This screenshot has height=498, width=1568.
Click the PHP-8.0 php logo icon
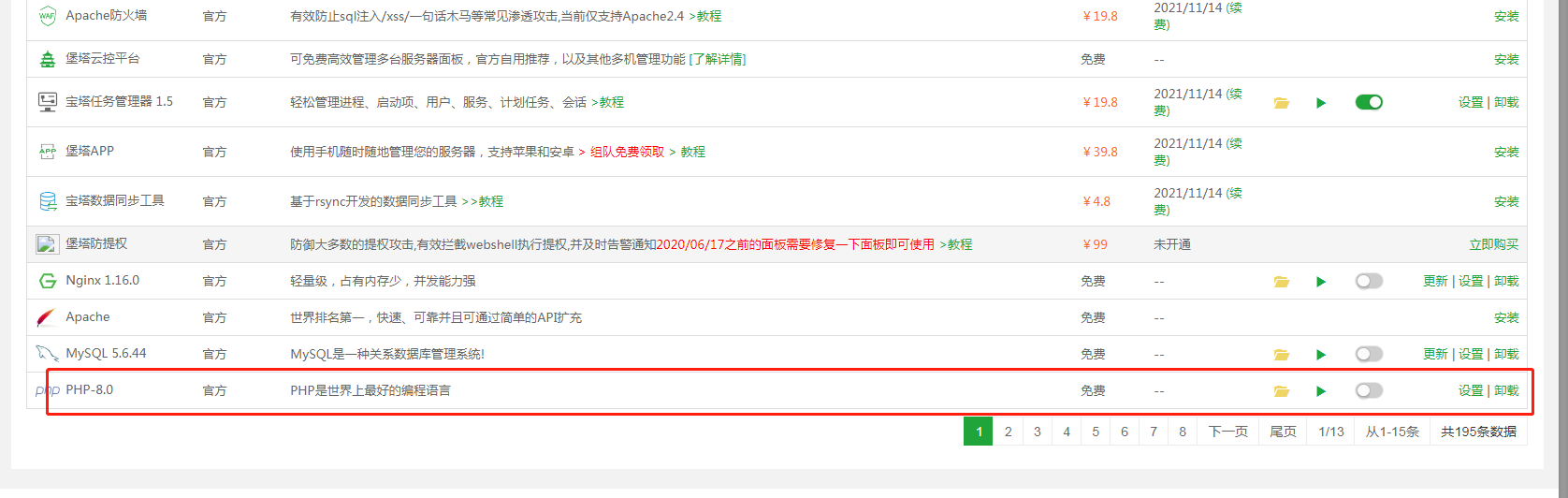click(x=48, y=390)
